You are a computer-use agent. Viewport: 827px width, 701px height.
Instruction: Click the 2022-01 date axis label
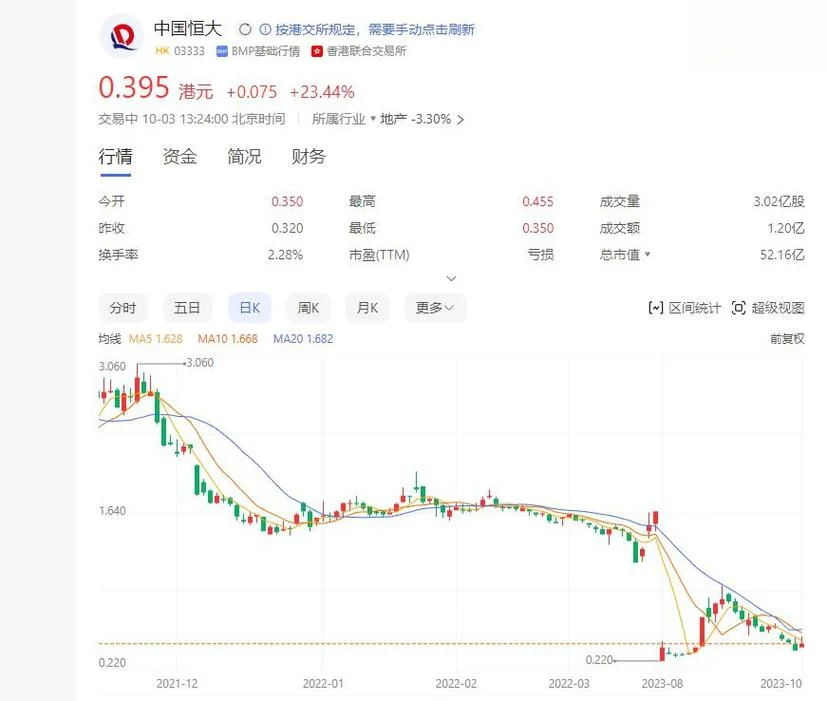pyautogui.click(x=323, y=684)
